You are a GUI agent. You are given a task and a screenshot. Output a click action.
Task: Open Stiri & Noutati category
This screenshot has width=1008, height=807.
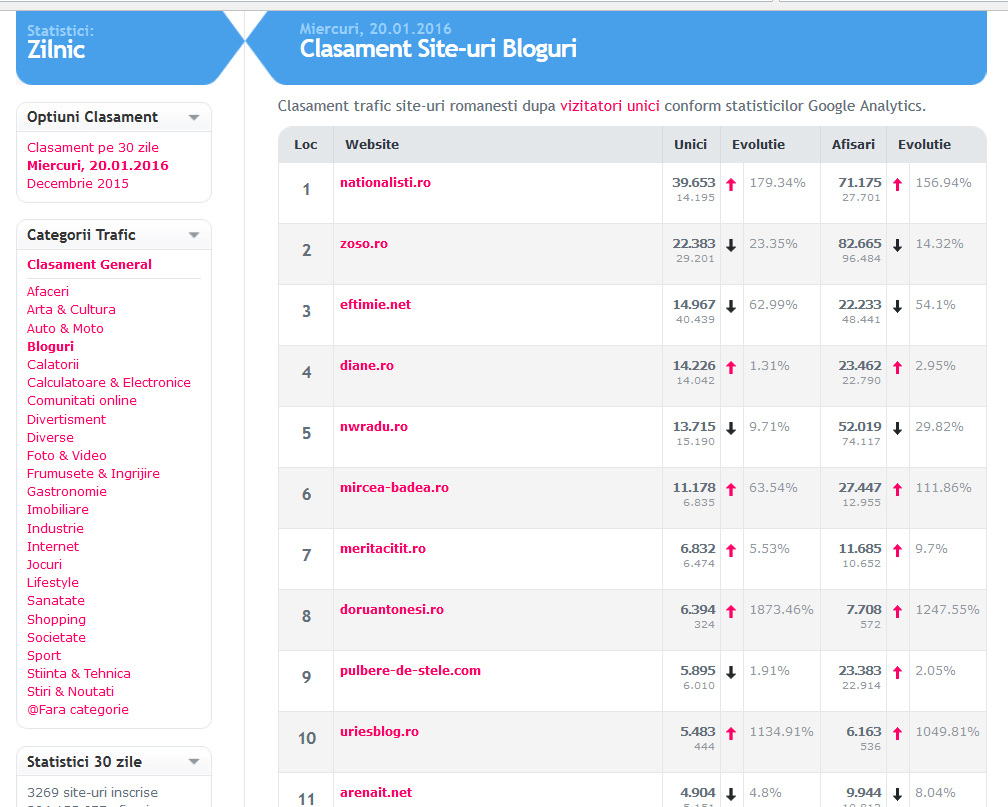point(71,691)
